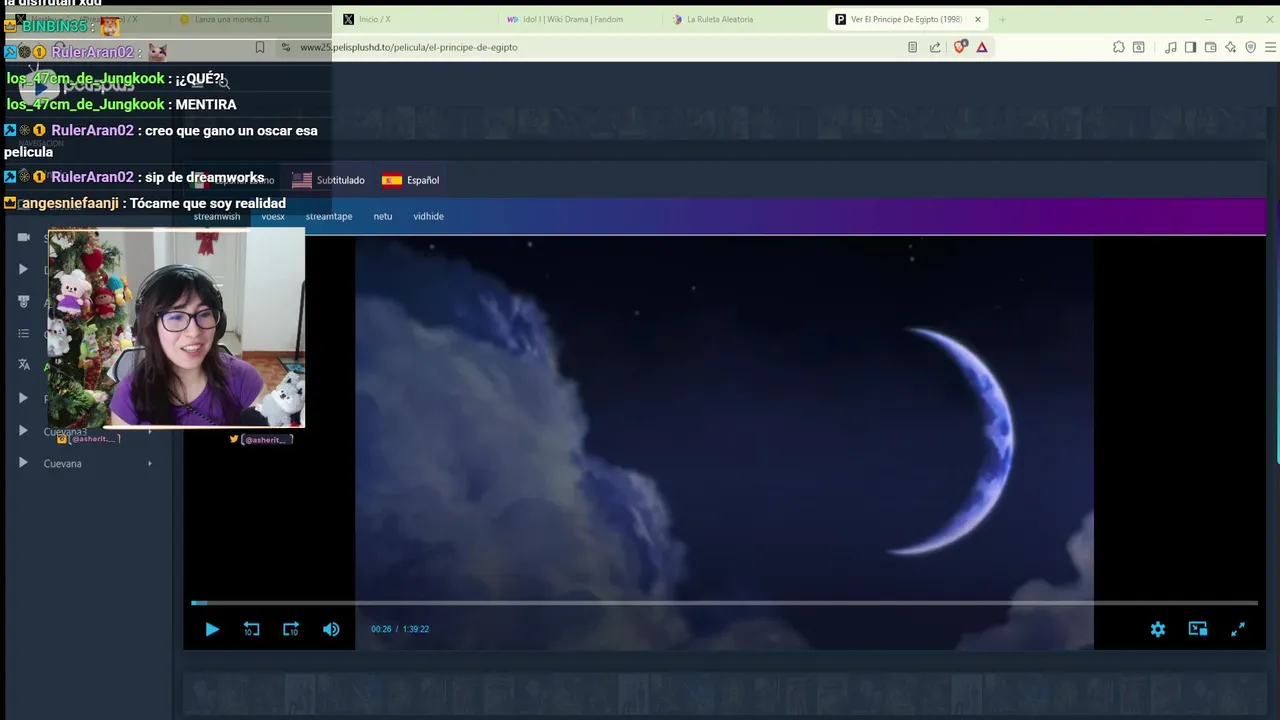Click the video camera sidebar icon

click(x=24, y=237)
